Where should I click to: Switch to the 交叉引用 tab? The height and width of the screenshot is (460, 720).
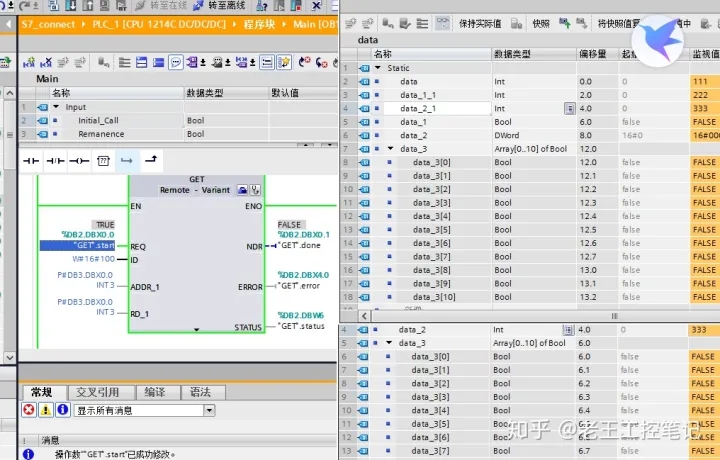point(97,392)
